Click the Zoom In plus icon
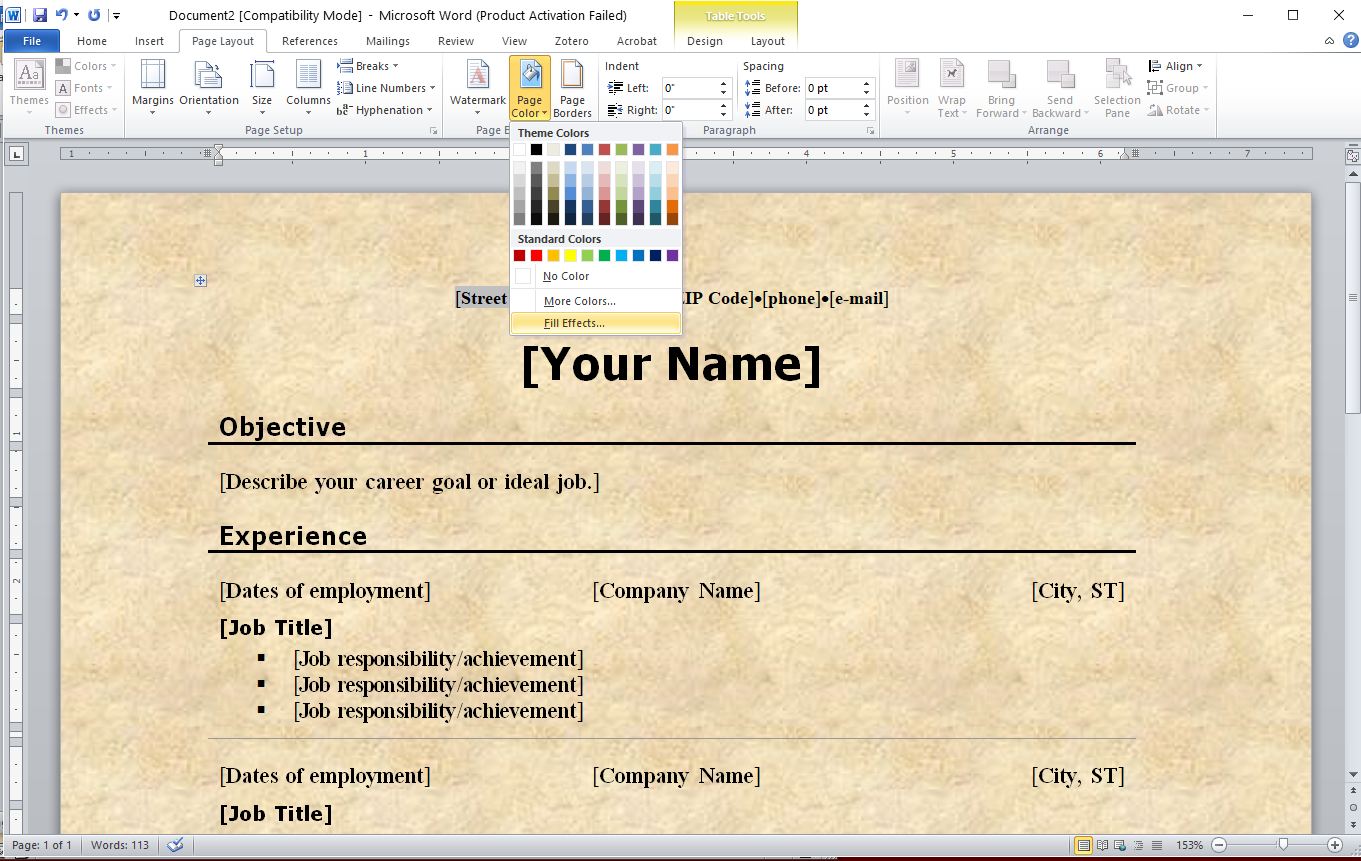This screenshot has width=1361, height=861. pyautogui.click(x=1334, y=845)
